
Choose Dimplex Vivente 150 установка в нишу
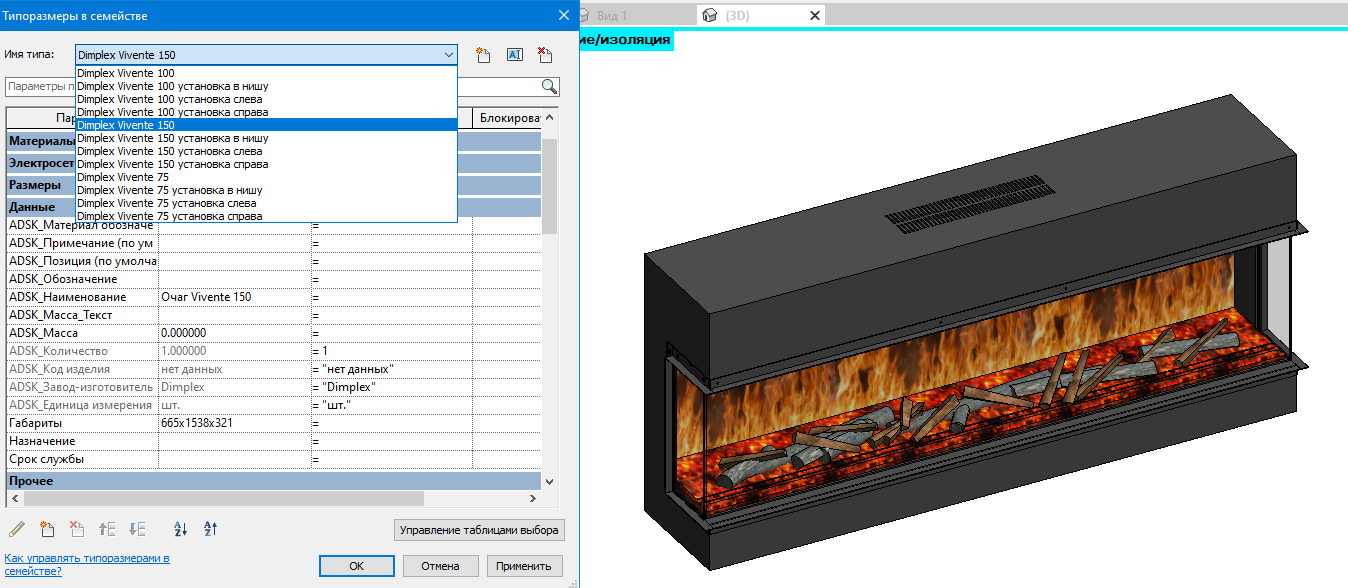(x=266, y=138)
